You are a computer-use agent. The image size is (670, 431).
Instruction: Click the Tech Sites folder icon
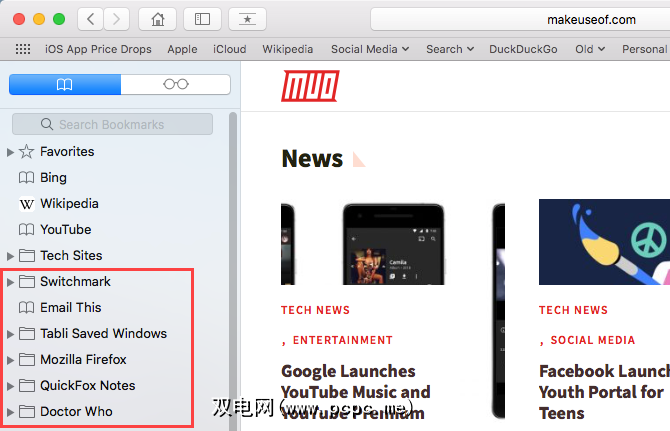[27, 256]
